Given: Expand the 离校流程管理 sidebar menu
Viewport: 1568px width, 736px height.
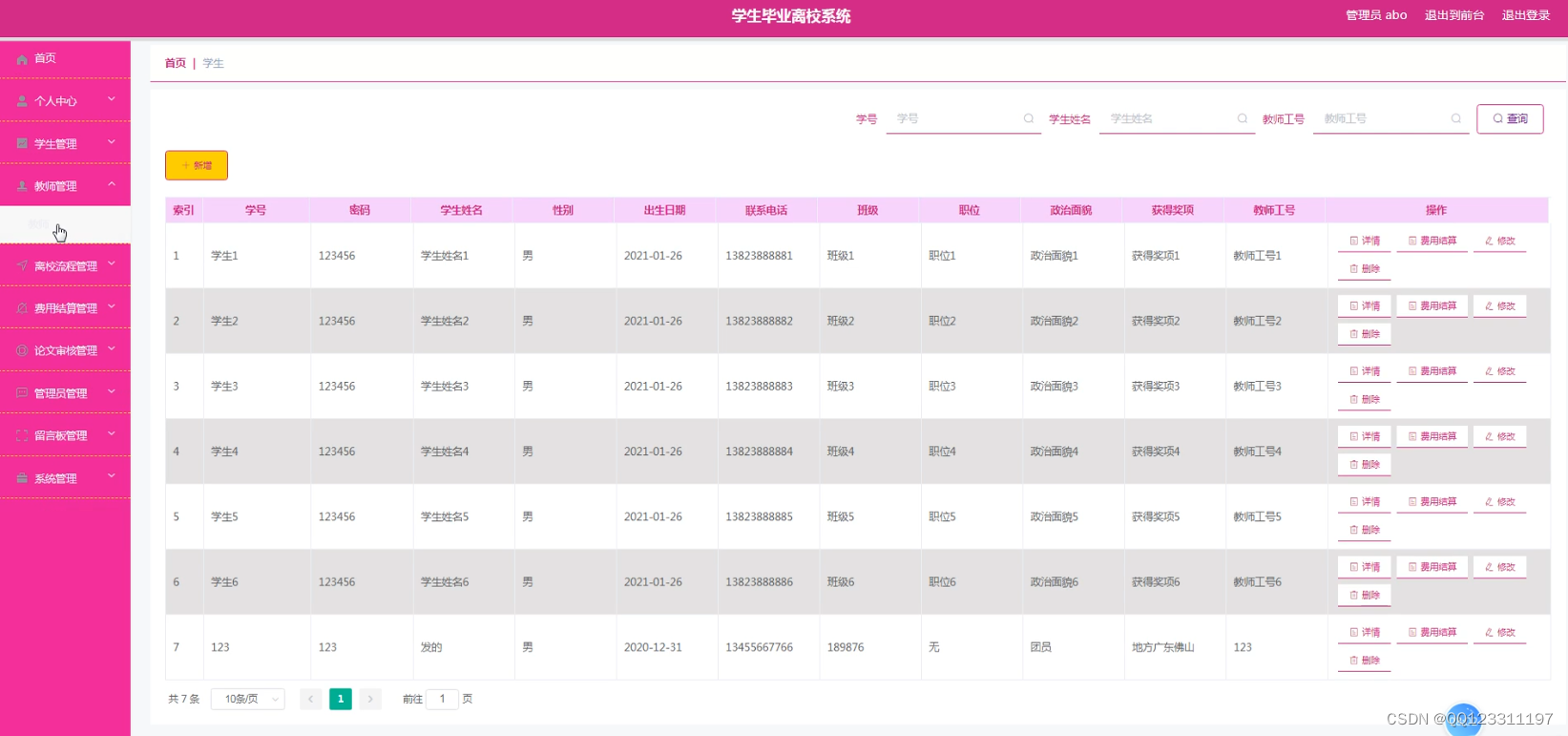Looking at the screenshot, I should click(x=65, y=265).
